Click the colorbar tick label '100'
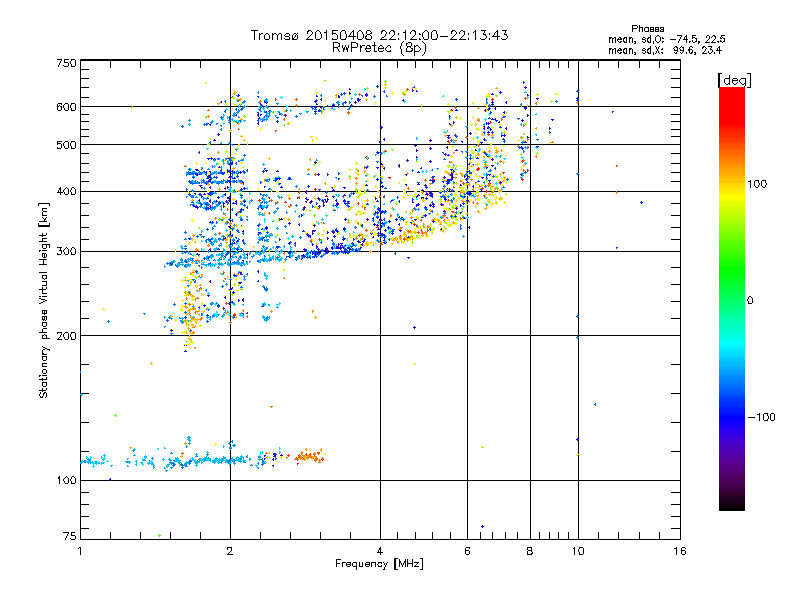The width and height of the screenshot is (800, 600). [757, 184]
